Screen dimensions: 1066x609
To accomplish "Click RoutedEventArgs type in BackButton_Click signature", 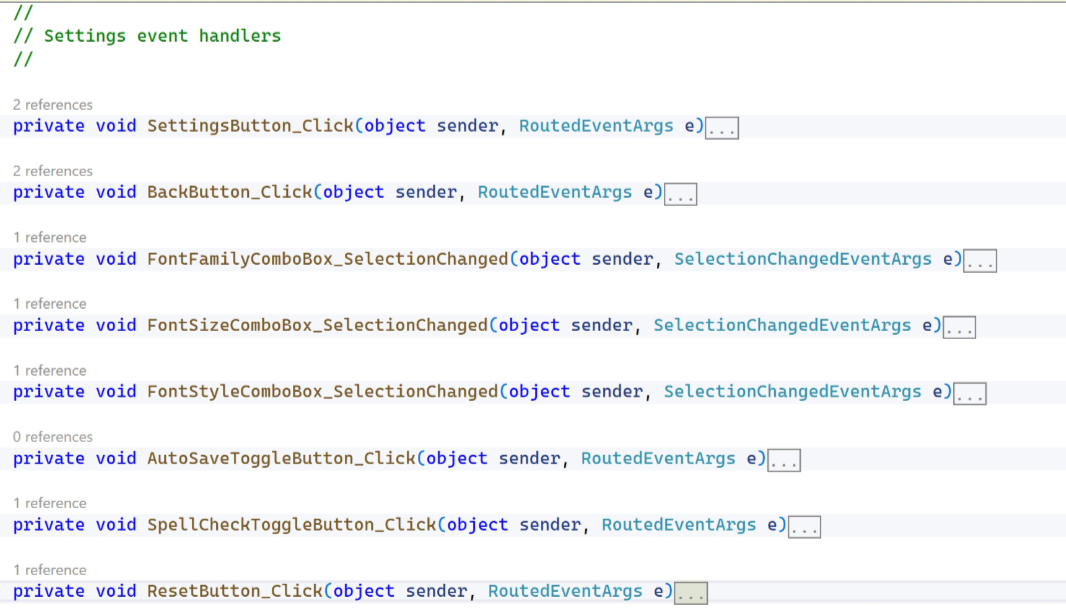I will pos(555,192).
